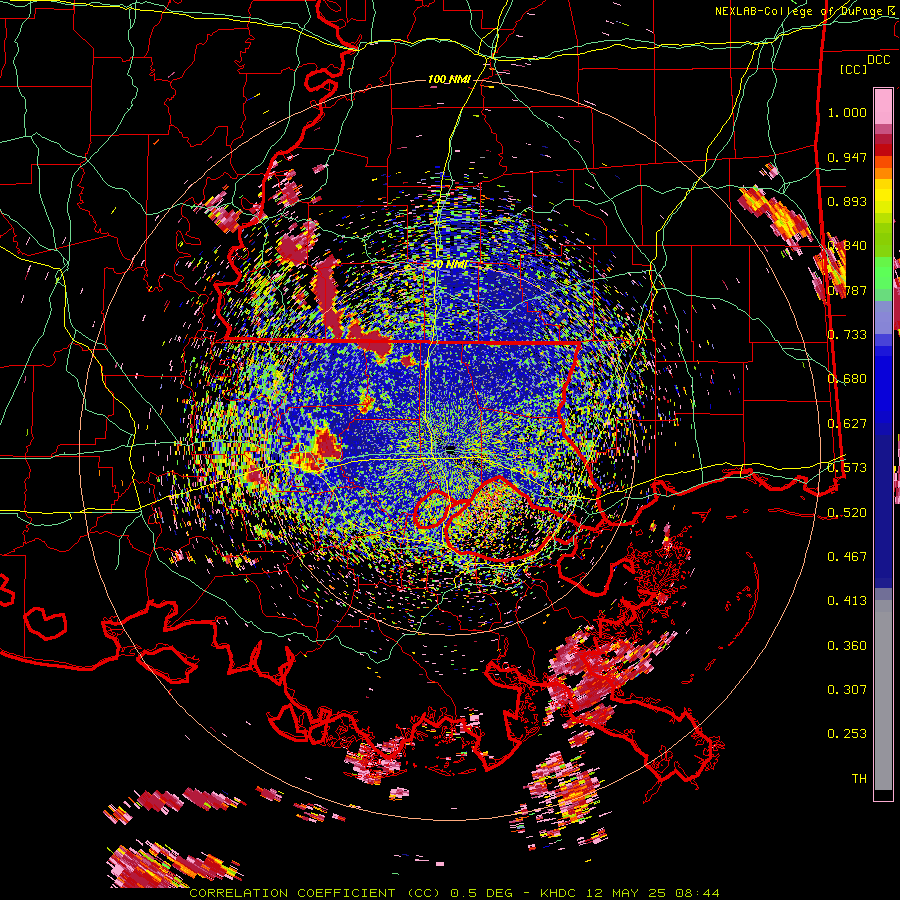Select the 0.573 scale value
Screen dimensions: 900x900
(x=847, y=468)
